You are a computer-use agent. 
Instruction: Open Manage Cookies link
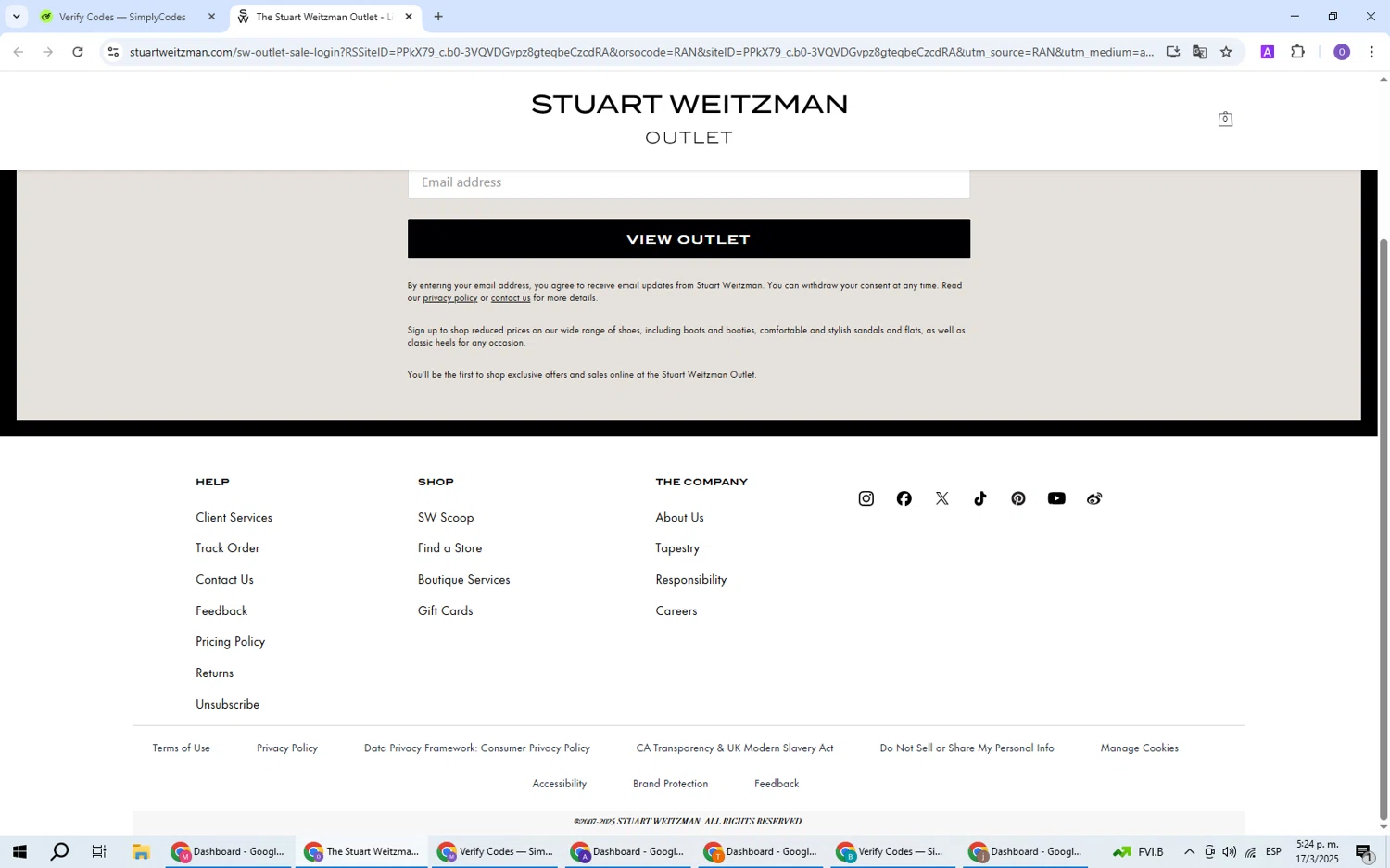tap(1139, 748)
